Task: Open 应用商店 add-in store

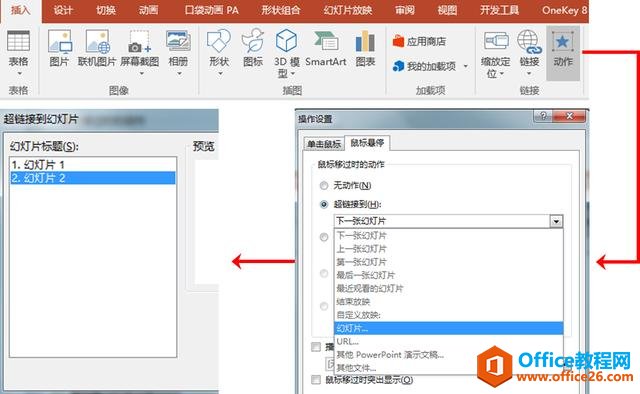Action: pyautogui.click(x=419, y=41)
